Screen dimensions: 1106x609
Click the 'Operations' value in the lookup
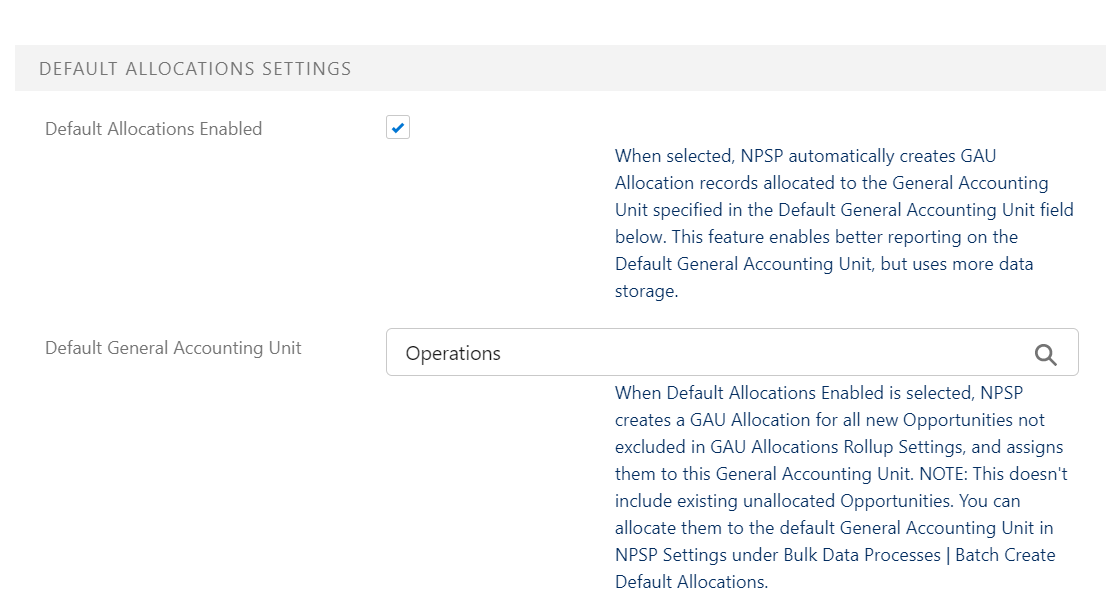453,354
